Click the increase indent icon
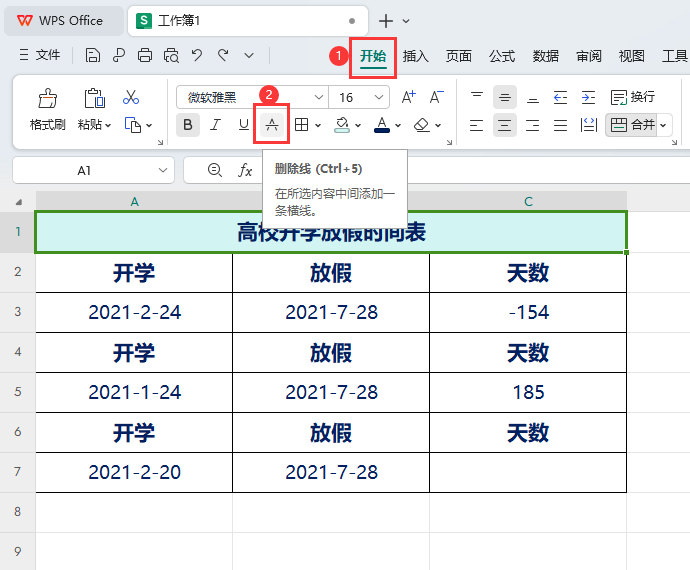This screenshot has height=570, width=690. 588,97
